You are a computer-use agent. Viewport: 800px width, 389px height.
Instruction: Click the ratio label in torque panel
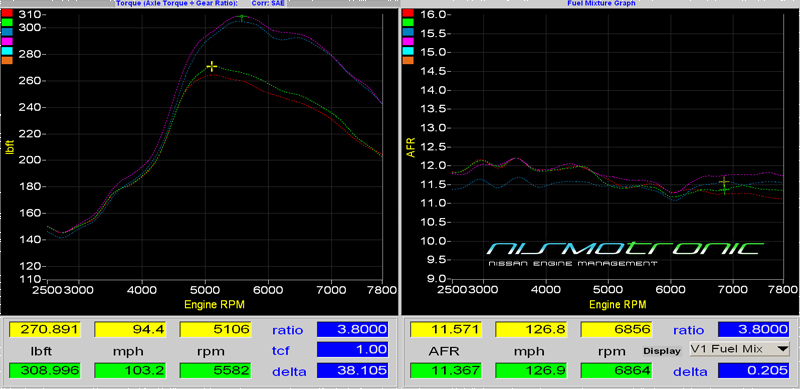[x=287, y=330]
